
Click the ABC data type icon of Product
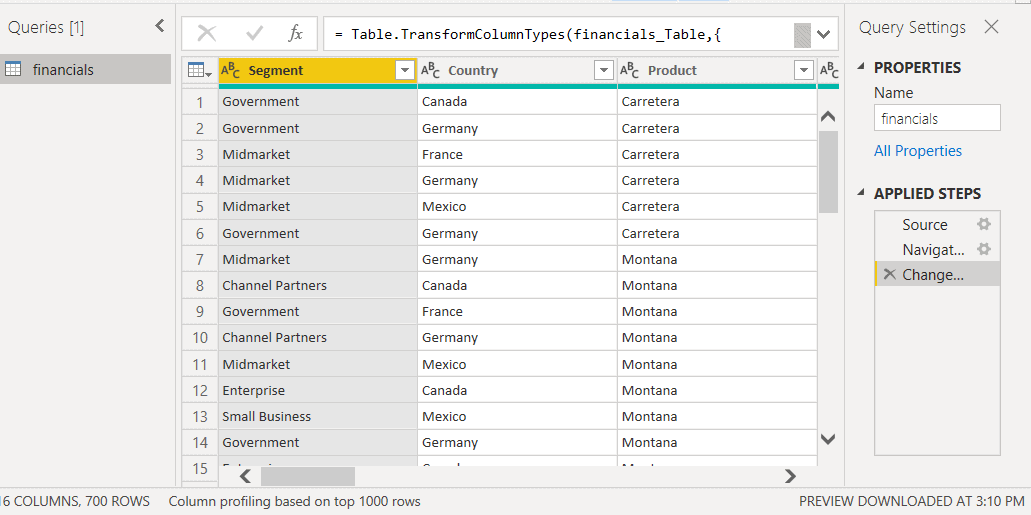pyautogui.click(x=630, y=70)
